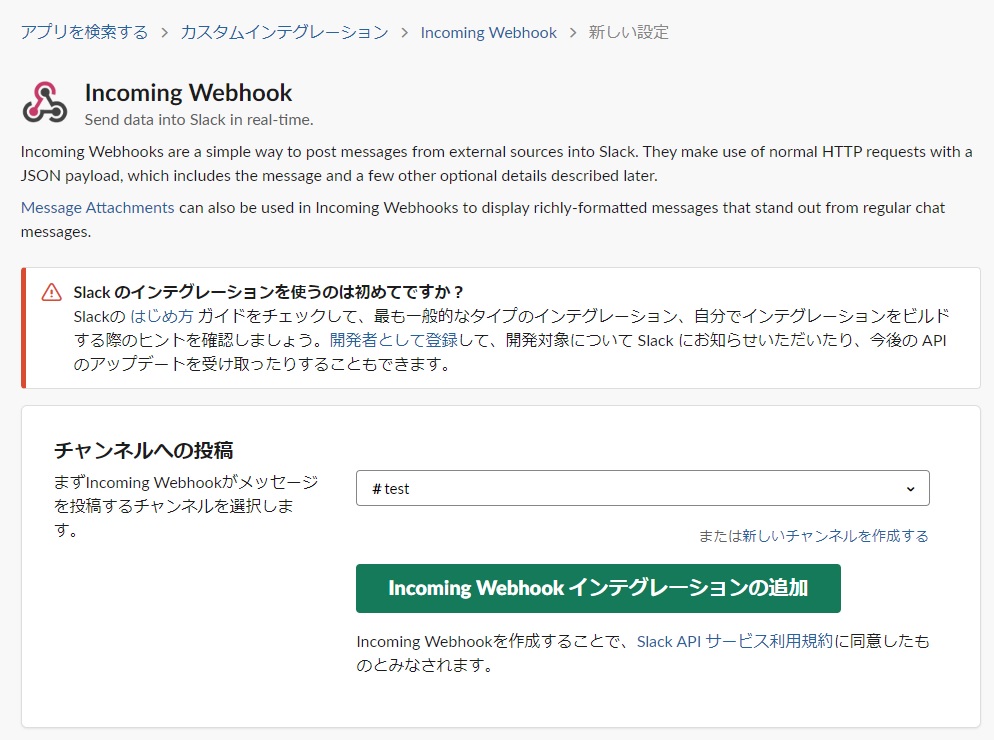Click the alert heading about first-time Slack integrations
This screenshot has height=740, width=994.
269,292
